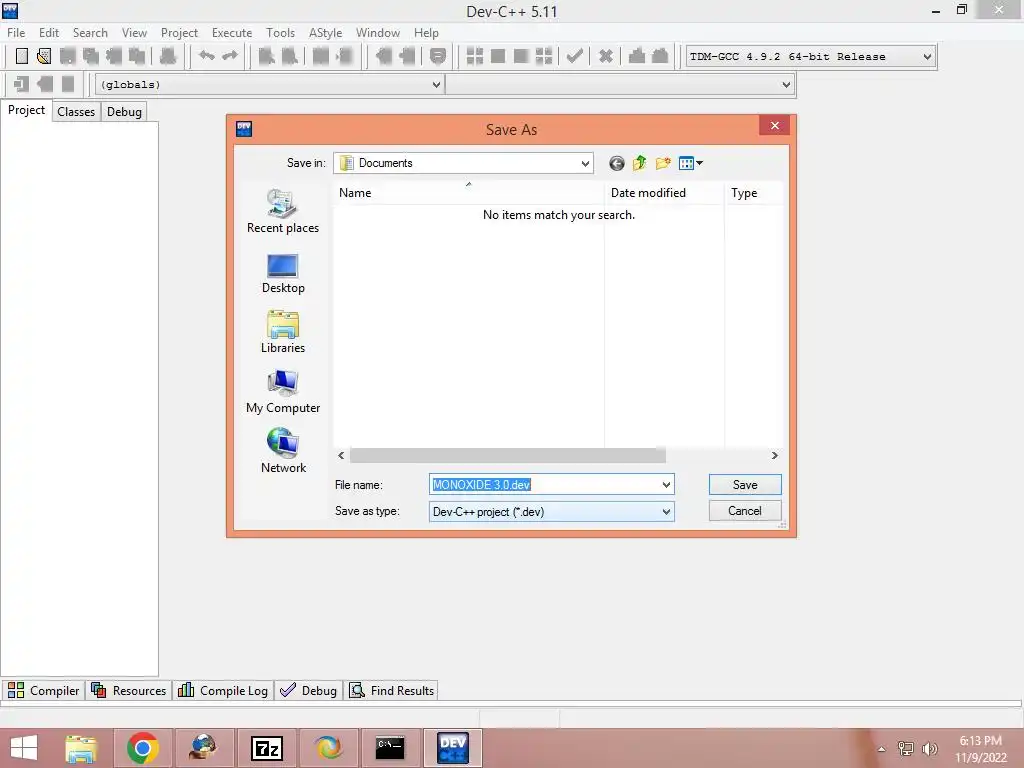
Task: Go back using the dialog's back arrow icon
Action: click(x=616, y=163)
